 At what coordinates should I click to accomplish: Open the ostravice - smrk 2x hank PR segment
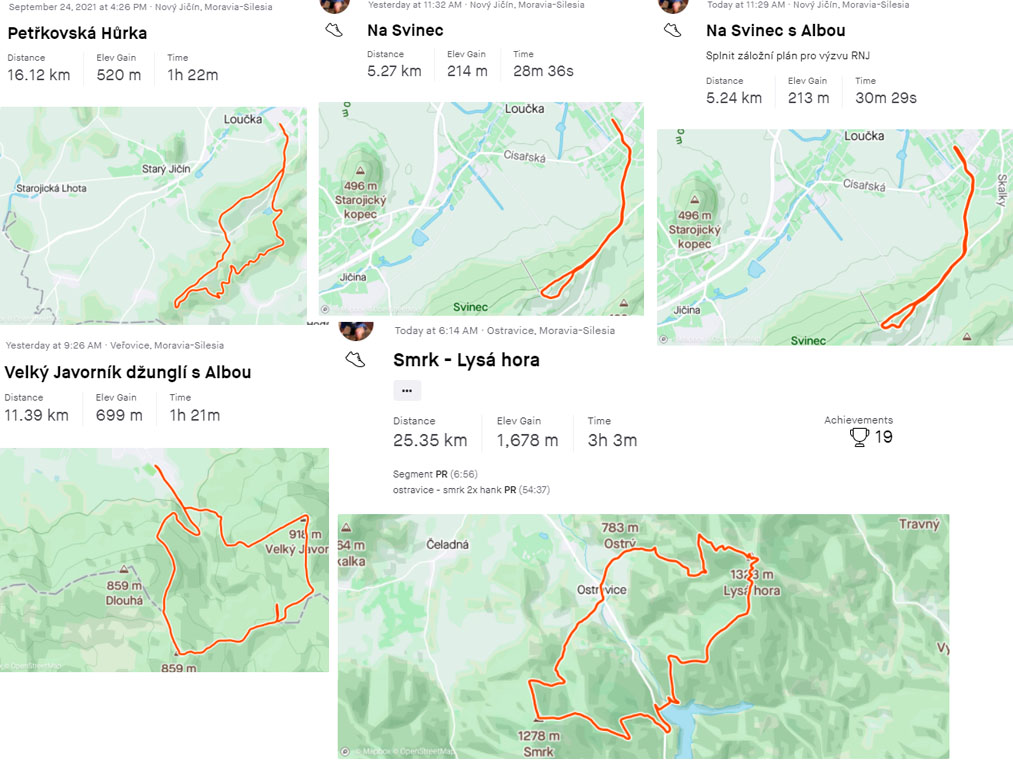click(x=471, y=490)
